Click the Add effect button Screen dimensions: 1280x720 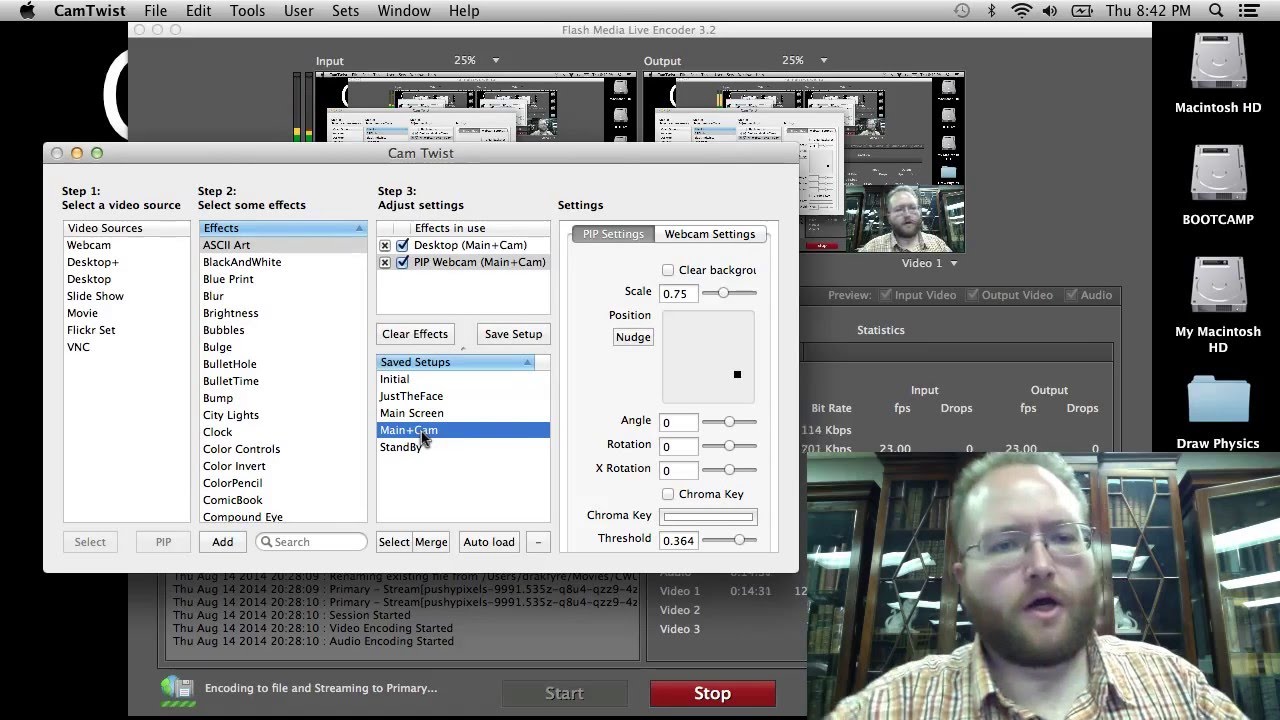click(x=222, y=542)
